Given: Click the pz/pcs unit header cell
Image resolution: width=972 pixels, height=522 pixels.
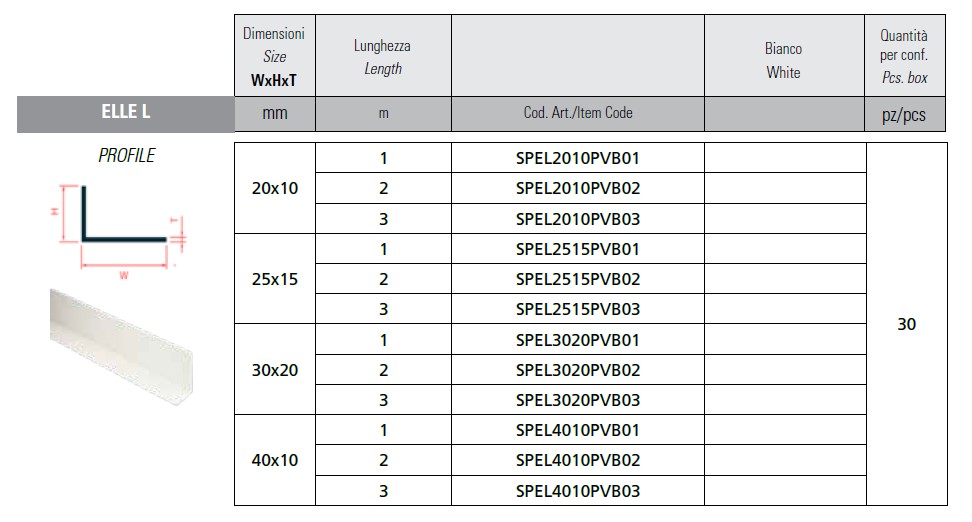Looking at the screenshot, I should [x=906, y=115].
